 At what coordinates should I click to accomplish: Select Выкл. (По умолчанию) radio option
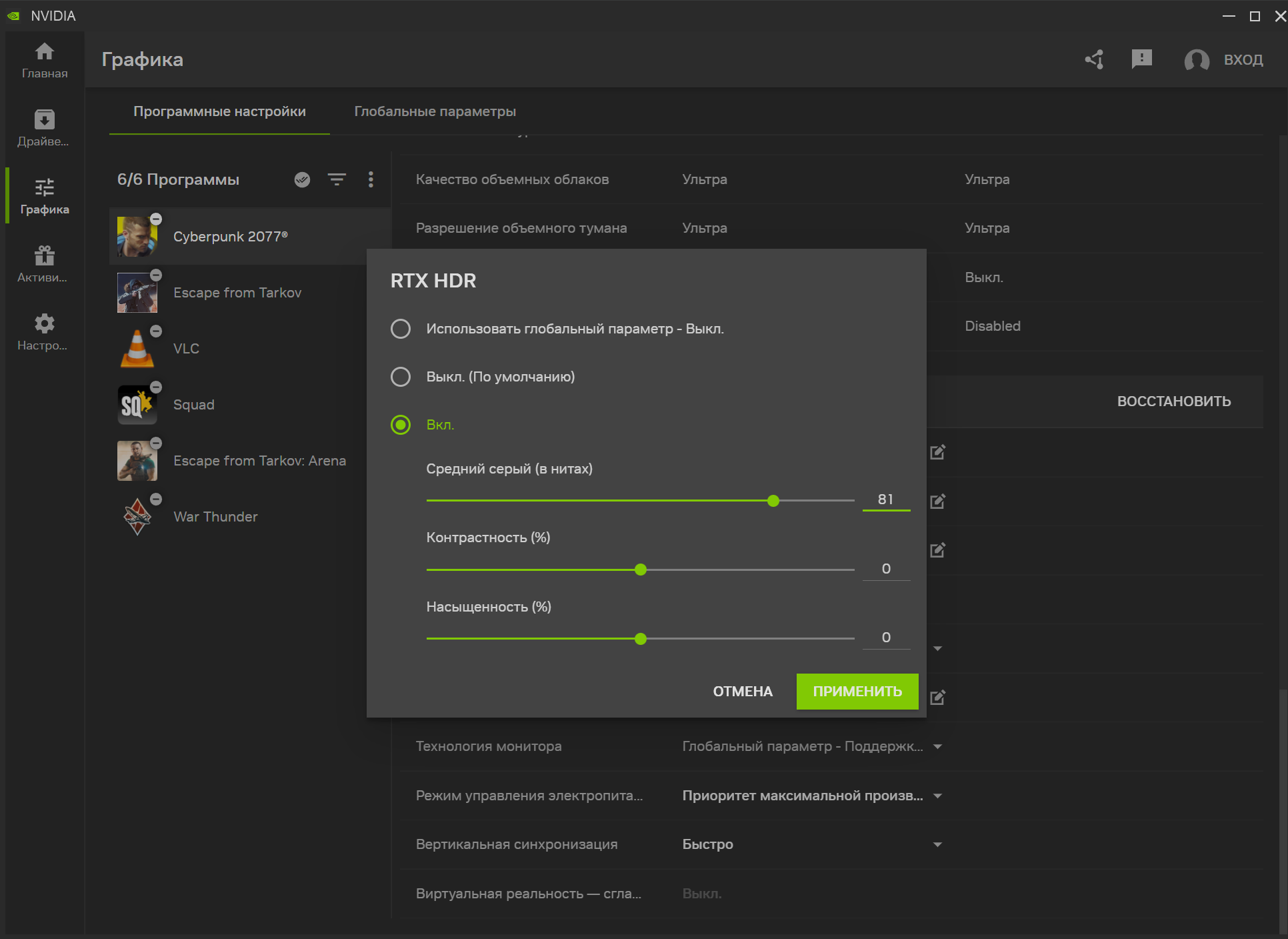[401, 377]
